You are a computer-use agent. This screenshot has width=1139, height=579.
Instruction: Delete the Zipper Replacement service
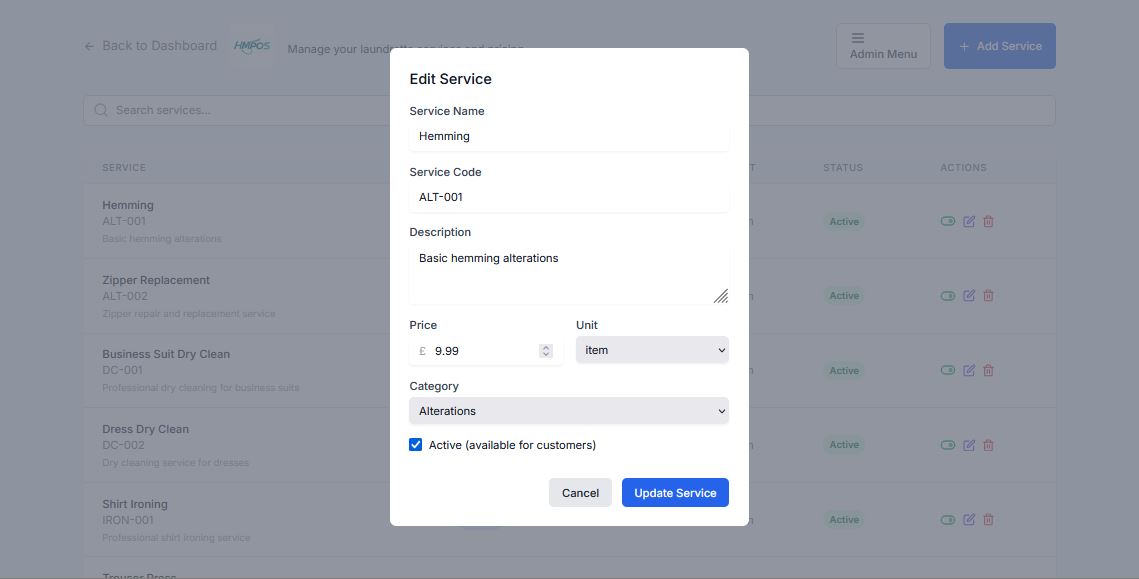(988, 296)
